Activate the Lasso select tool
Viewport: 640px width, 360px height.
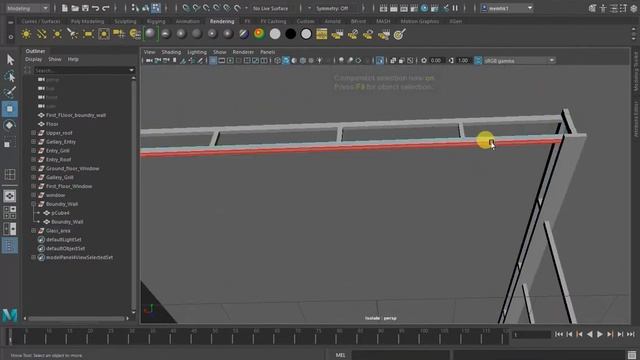tap(10, 76)
